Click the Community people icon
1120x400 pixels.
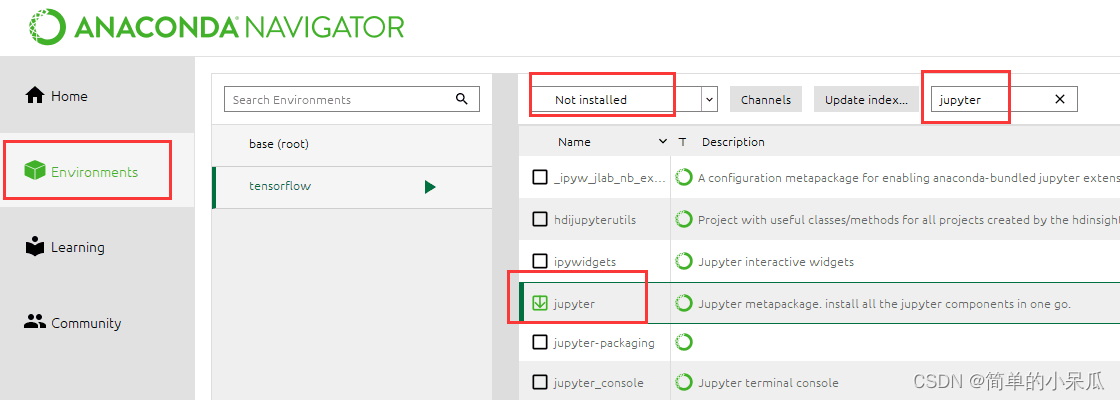34,322
